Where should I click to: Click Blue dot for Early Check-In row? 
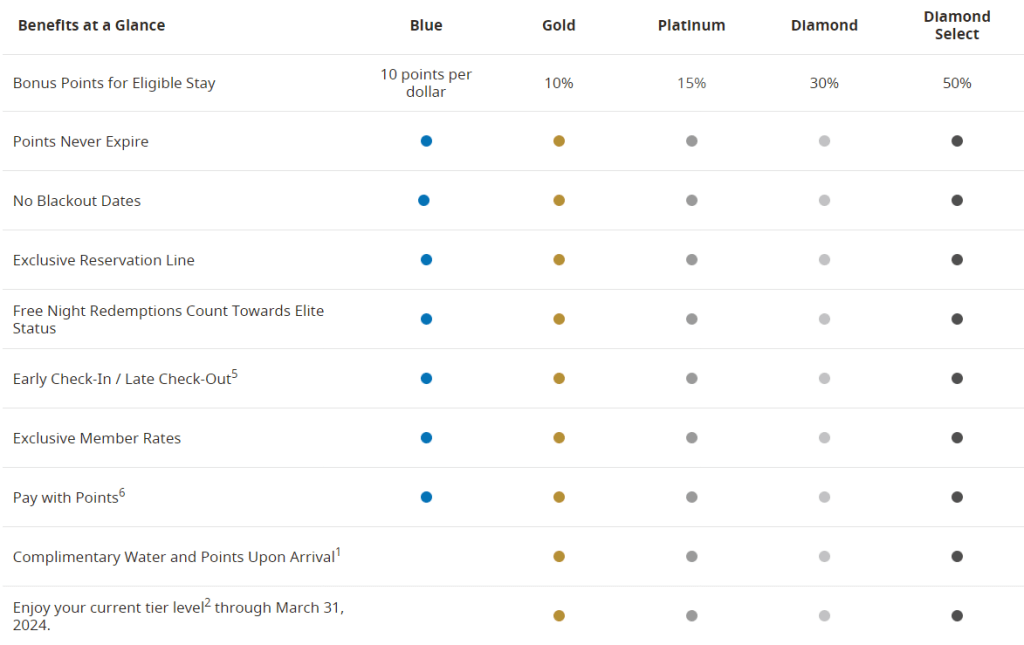coord(426,378)
